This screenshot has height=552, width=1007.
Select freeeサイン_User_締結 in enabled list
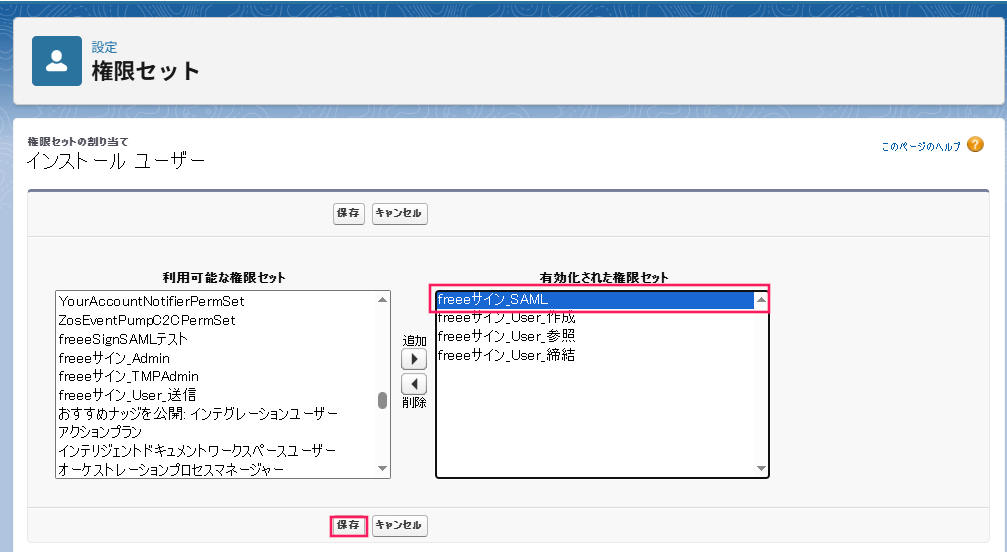(x=595, y=355)
